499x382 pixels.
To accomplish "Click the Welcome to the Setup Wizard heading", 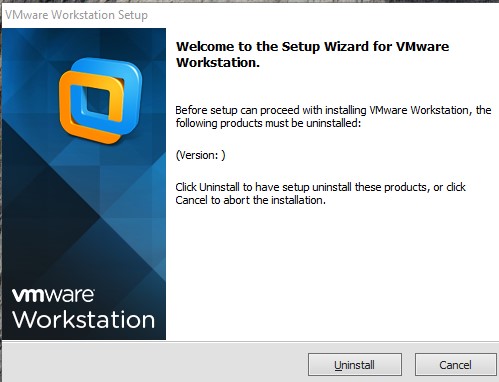I will tap(312, 54).
